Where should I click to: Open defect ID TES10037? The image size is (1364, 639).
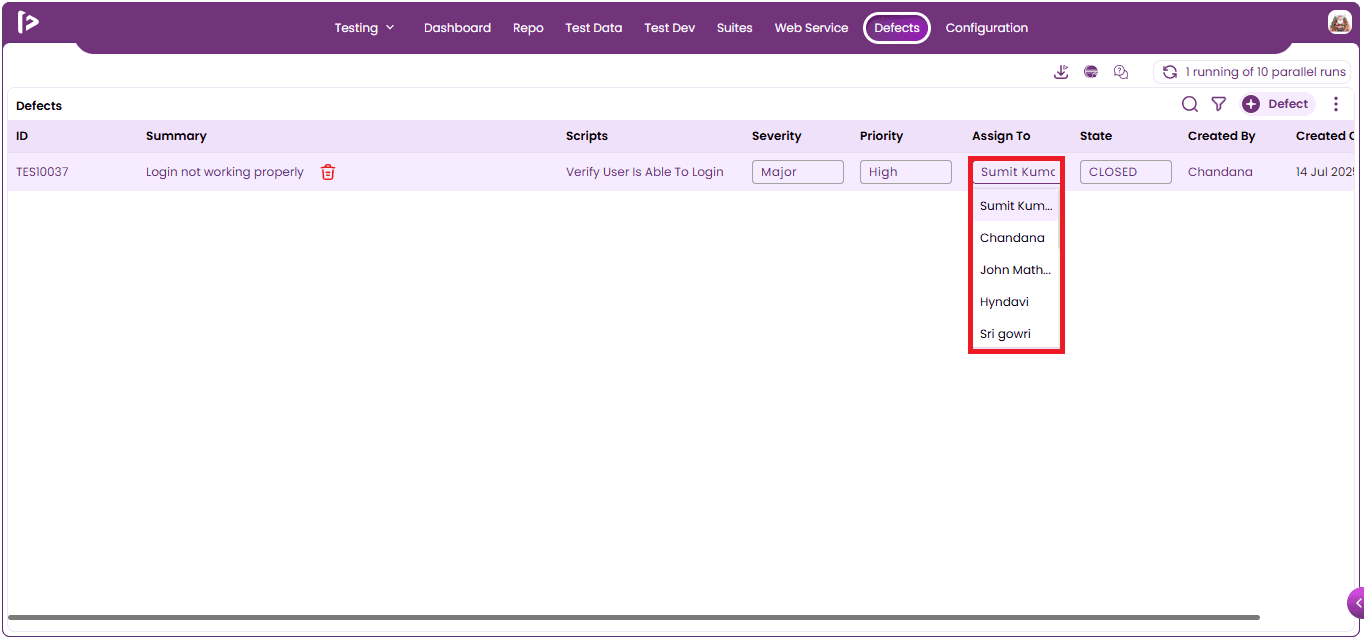tap(42, 172)
